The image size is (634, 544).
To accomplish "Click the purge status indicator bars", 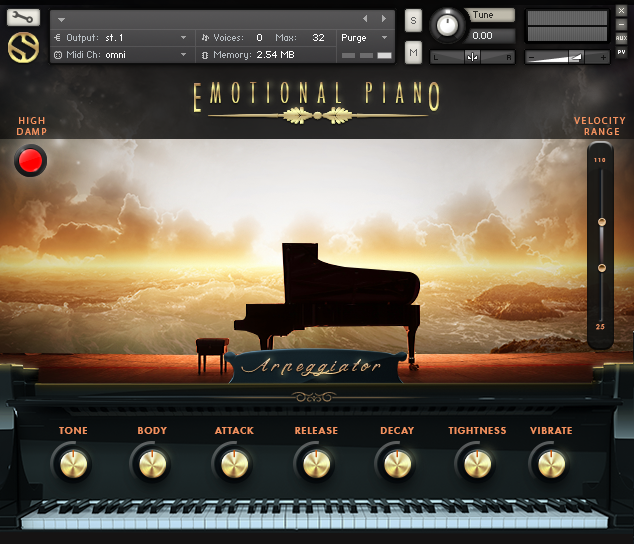I will (366, 55).
